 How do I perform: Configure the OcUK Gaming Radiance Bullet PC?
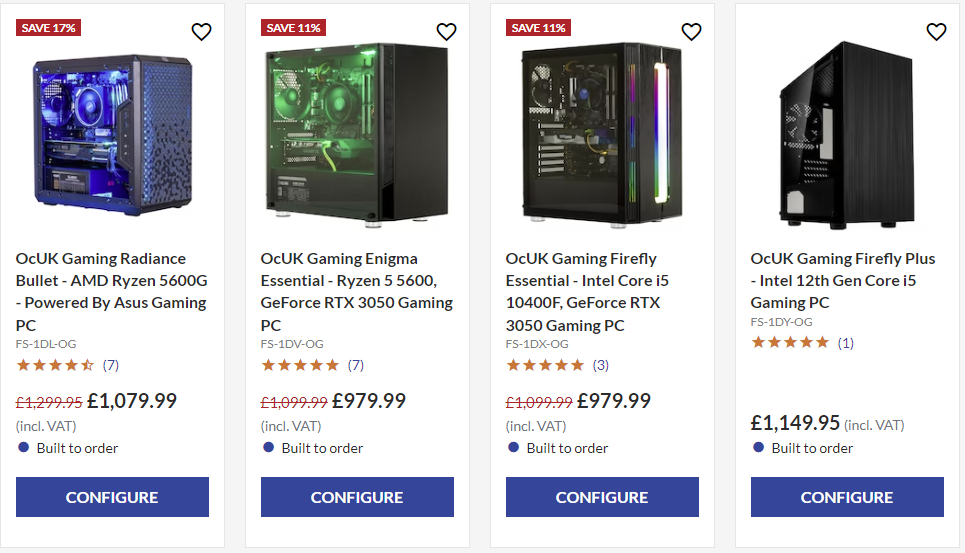(112, 497)
